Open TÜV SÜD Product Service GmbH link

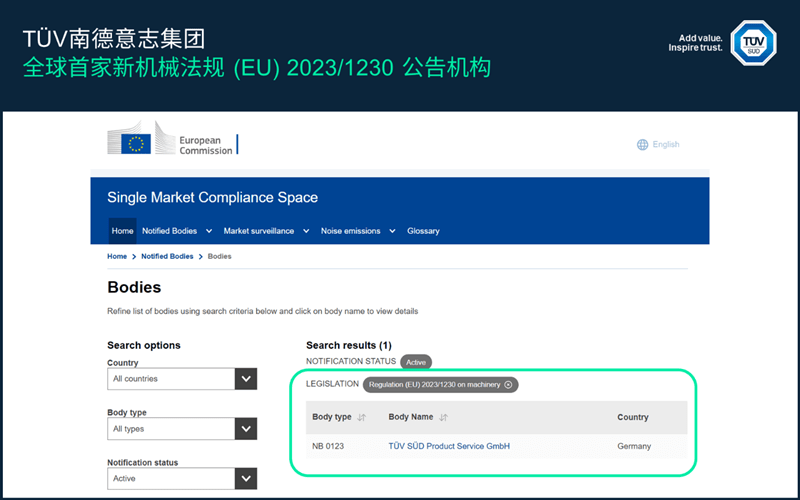pos(449,446)
